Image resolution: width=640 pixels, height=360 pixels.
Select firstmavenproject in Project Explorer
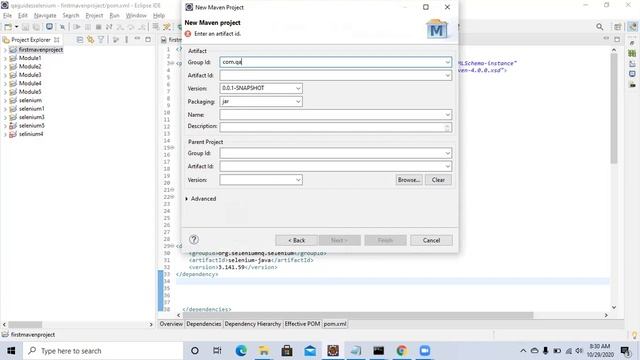click(41, 49)
